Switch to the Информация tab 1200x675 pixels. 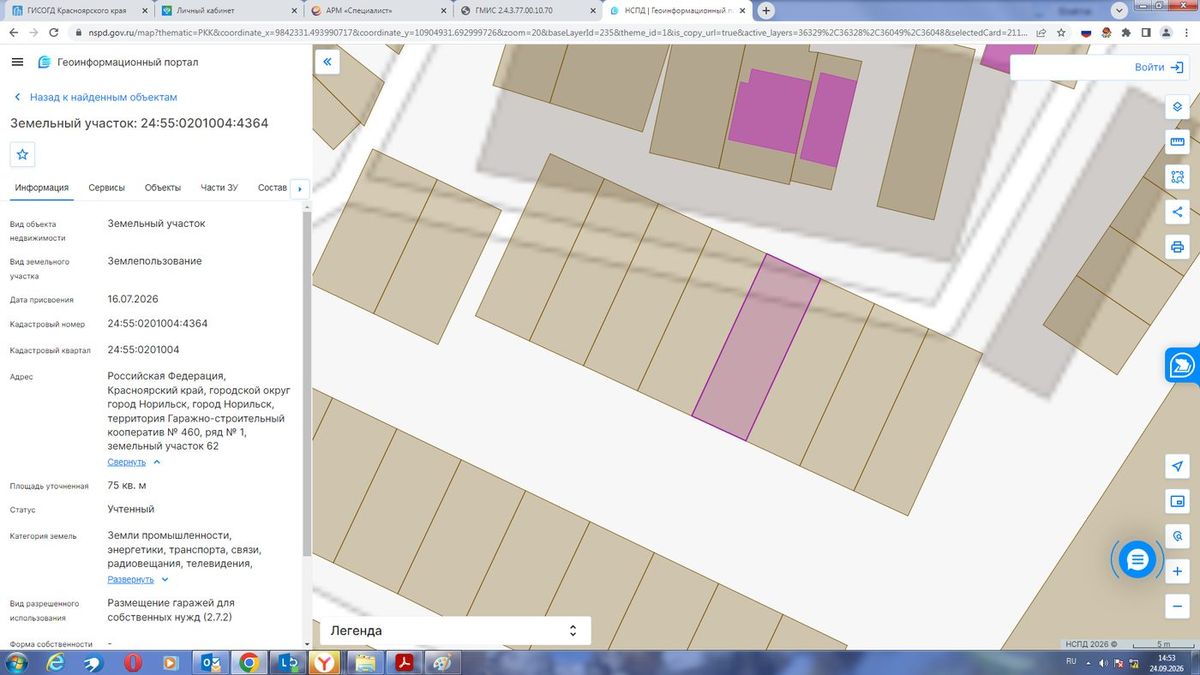tap(42, 188)
